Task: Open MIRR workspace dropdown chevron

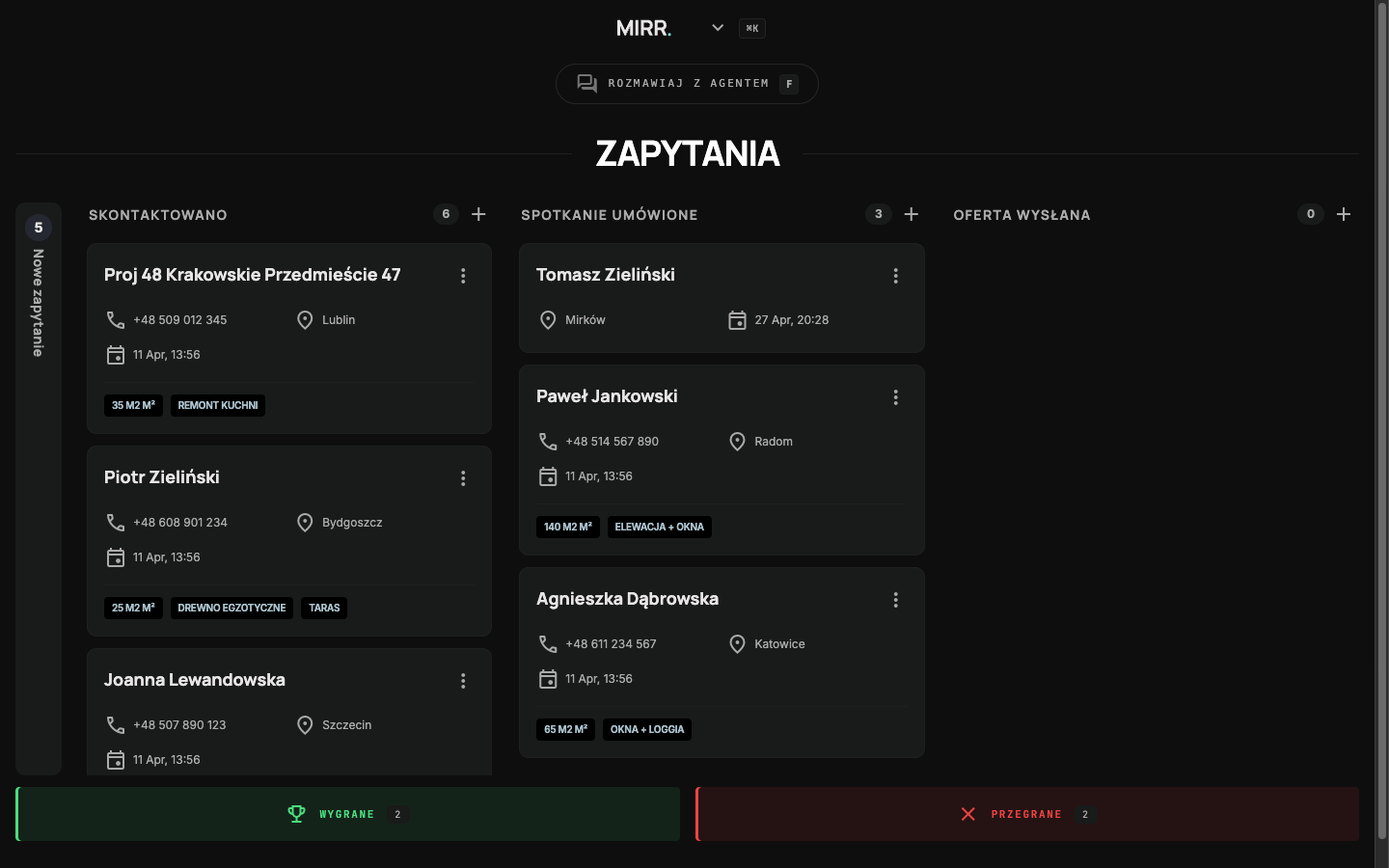Action: click(x=718, y=28)
